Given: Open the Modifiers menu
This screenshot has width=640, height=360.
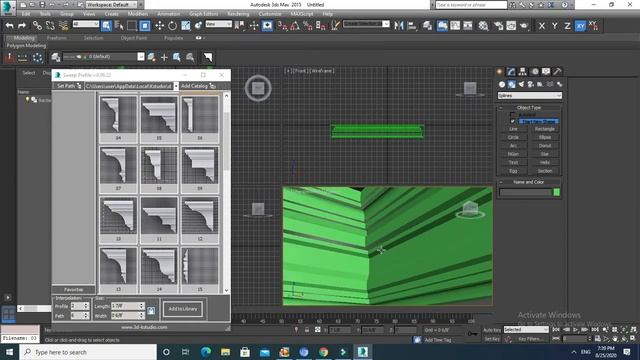Looking at the screenshot, I should [x=138, y=14].
